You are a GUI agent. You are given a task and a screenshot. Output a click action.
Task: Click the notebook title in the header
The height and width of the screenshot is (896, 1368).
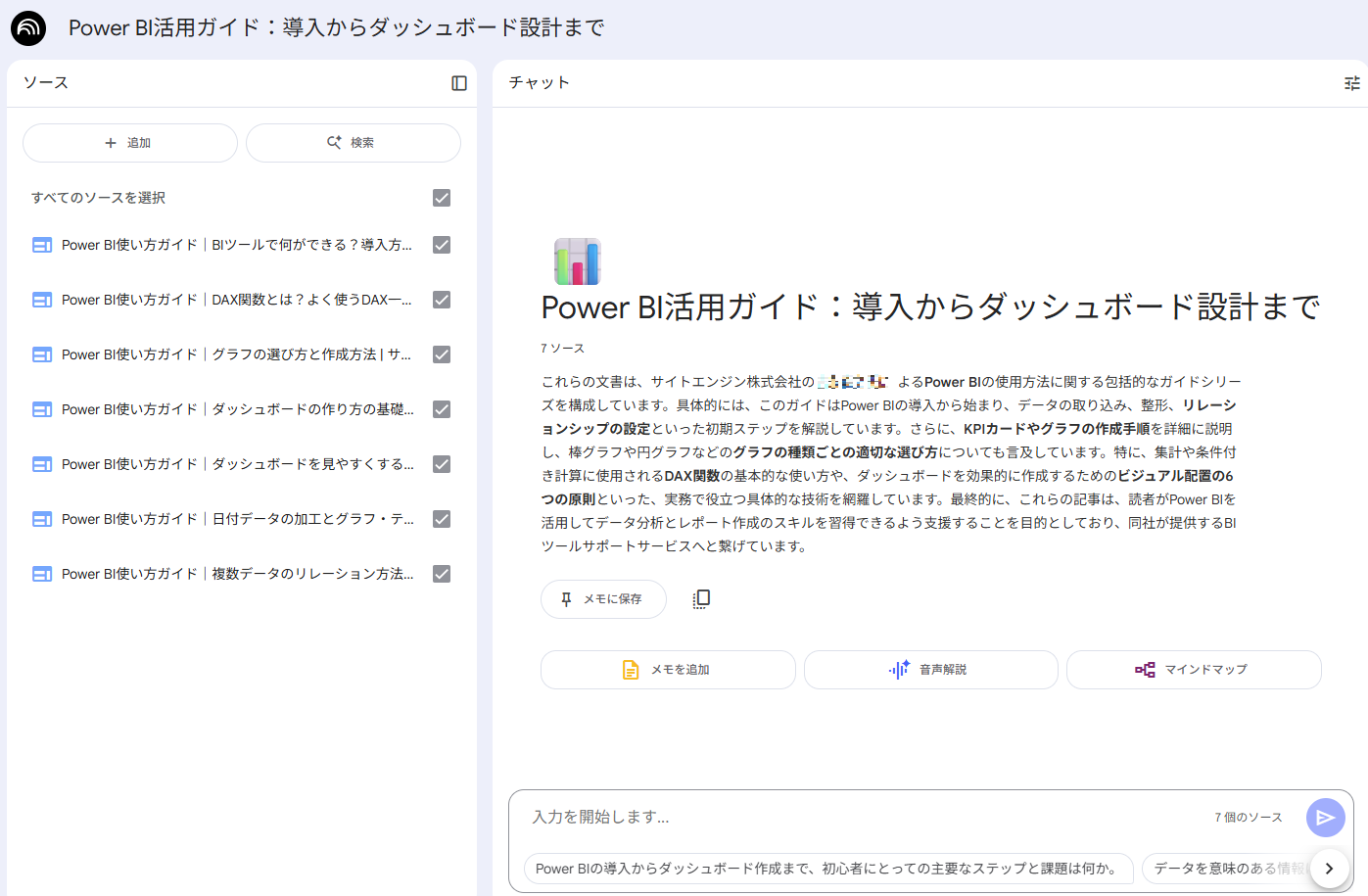pos(336,28)
